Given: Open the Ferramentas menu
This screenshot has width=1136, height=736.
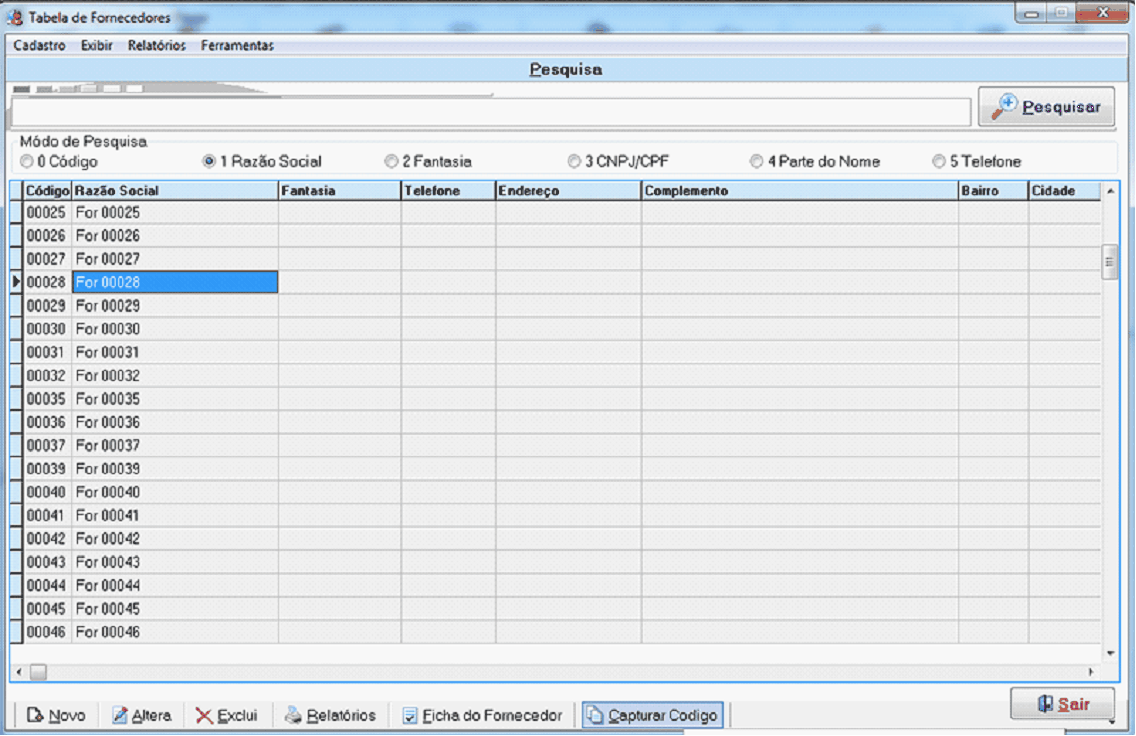Looking at the screenshot, I should pyautogui.click(x=237, y=46).
